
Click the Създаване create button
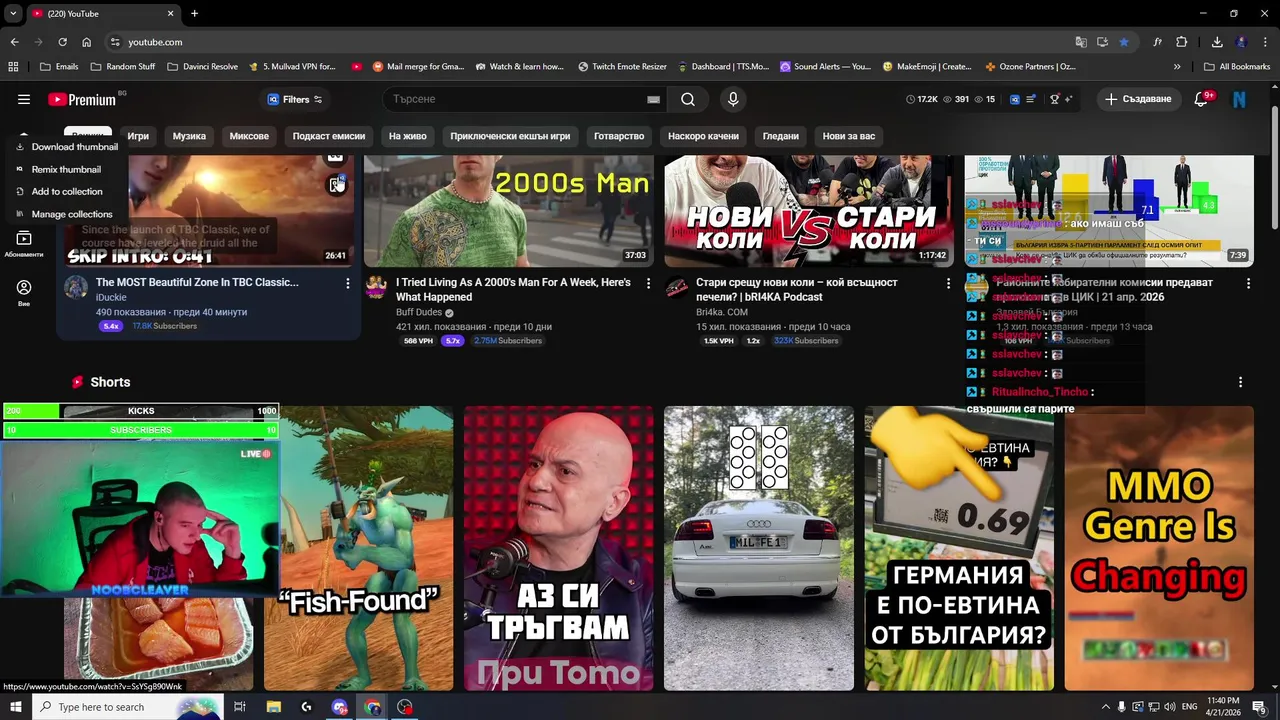[1138, 99]
